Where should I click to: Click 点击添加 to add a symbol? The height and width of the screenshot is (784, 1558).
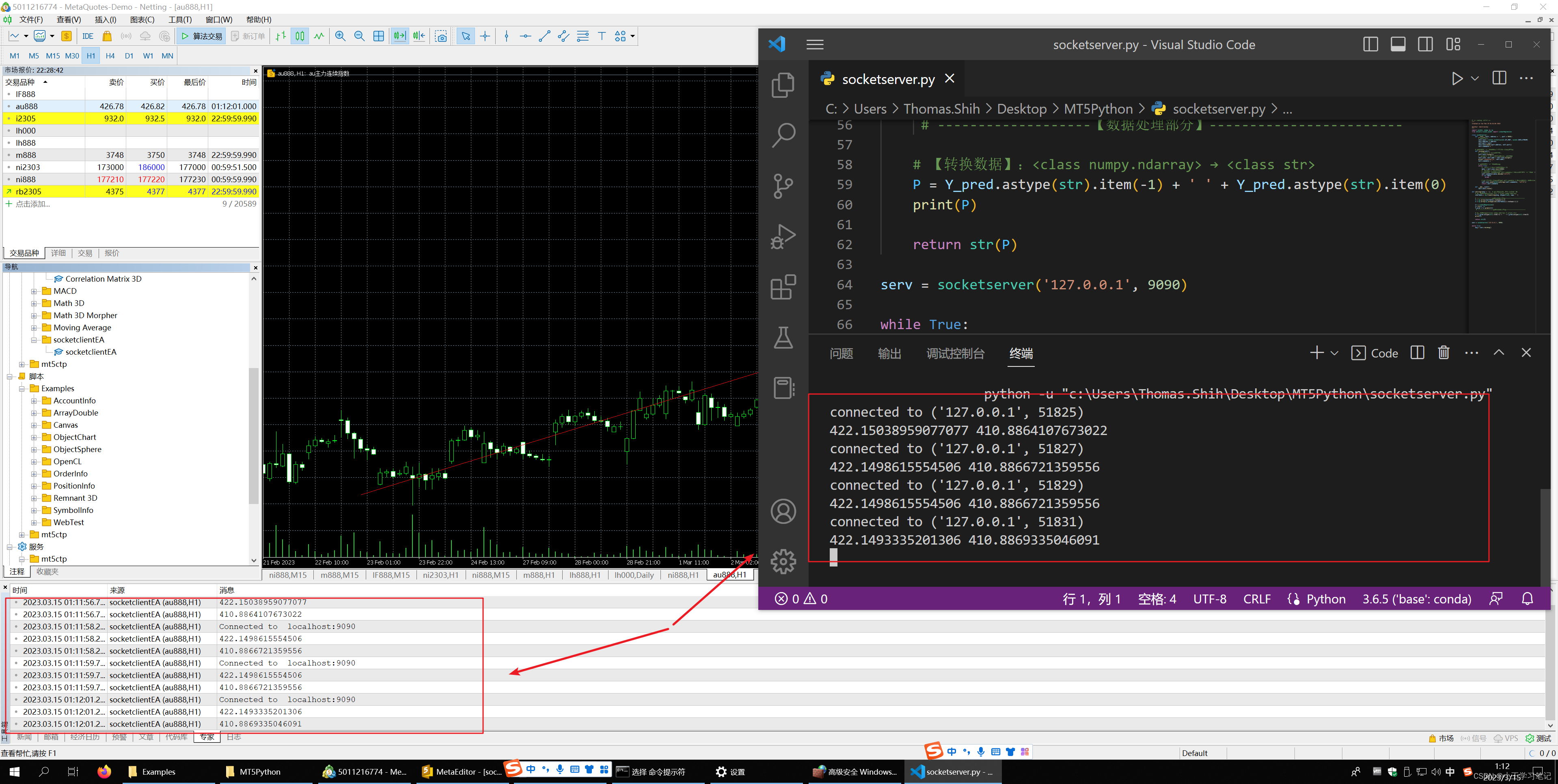[32, 204]
